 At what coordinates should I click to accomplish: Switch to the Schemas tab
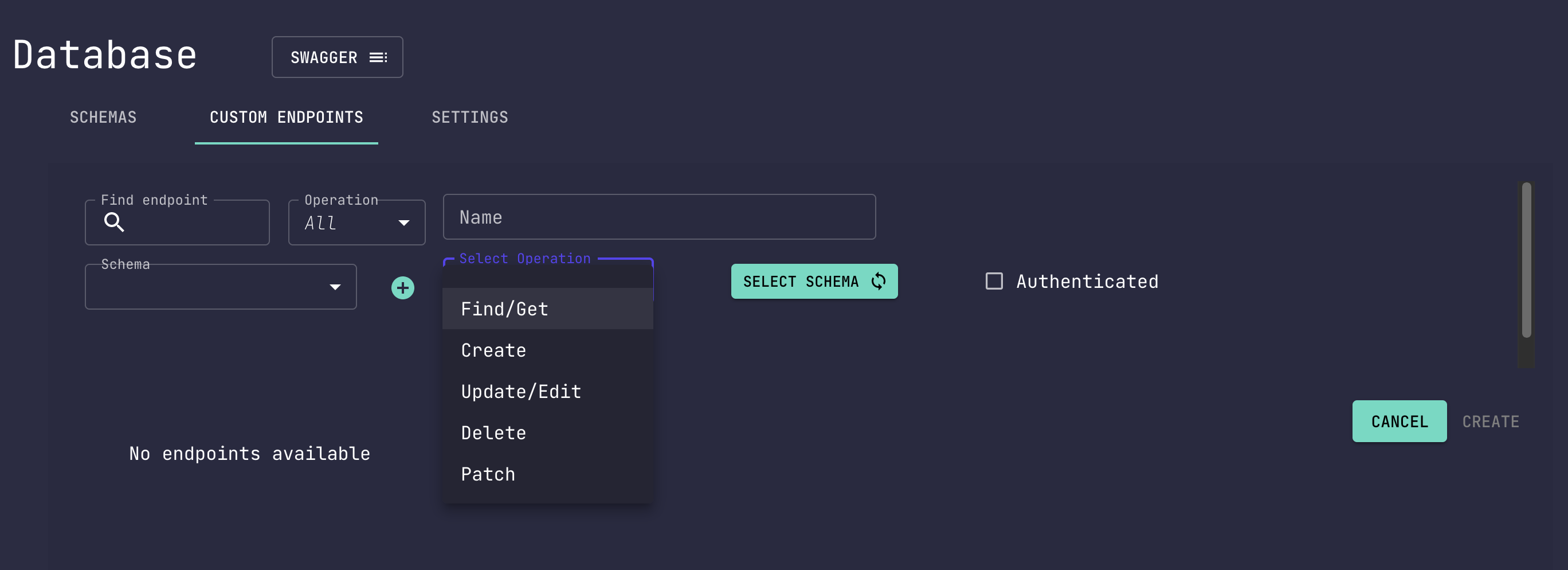point(104,117)
